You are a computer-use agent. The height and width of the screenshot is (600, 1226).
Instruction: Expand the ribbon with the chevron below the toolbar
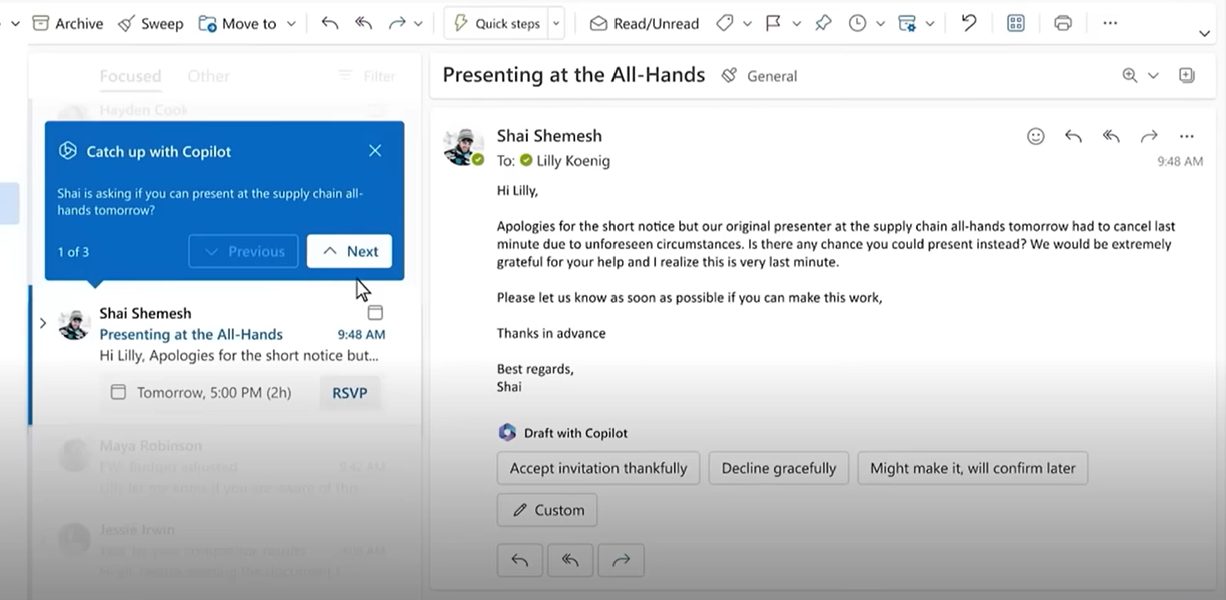click(x=1204, y=34)
